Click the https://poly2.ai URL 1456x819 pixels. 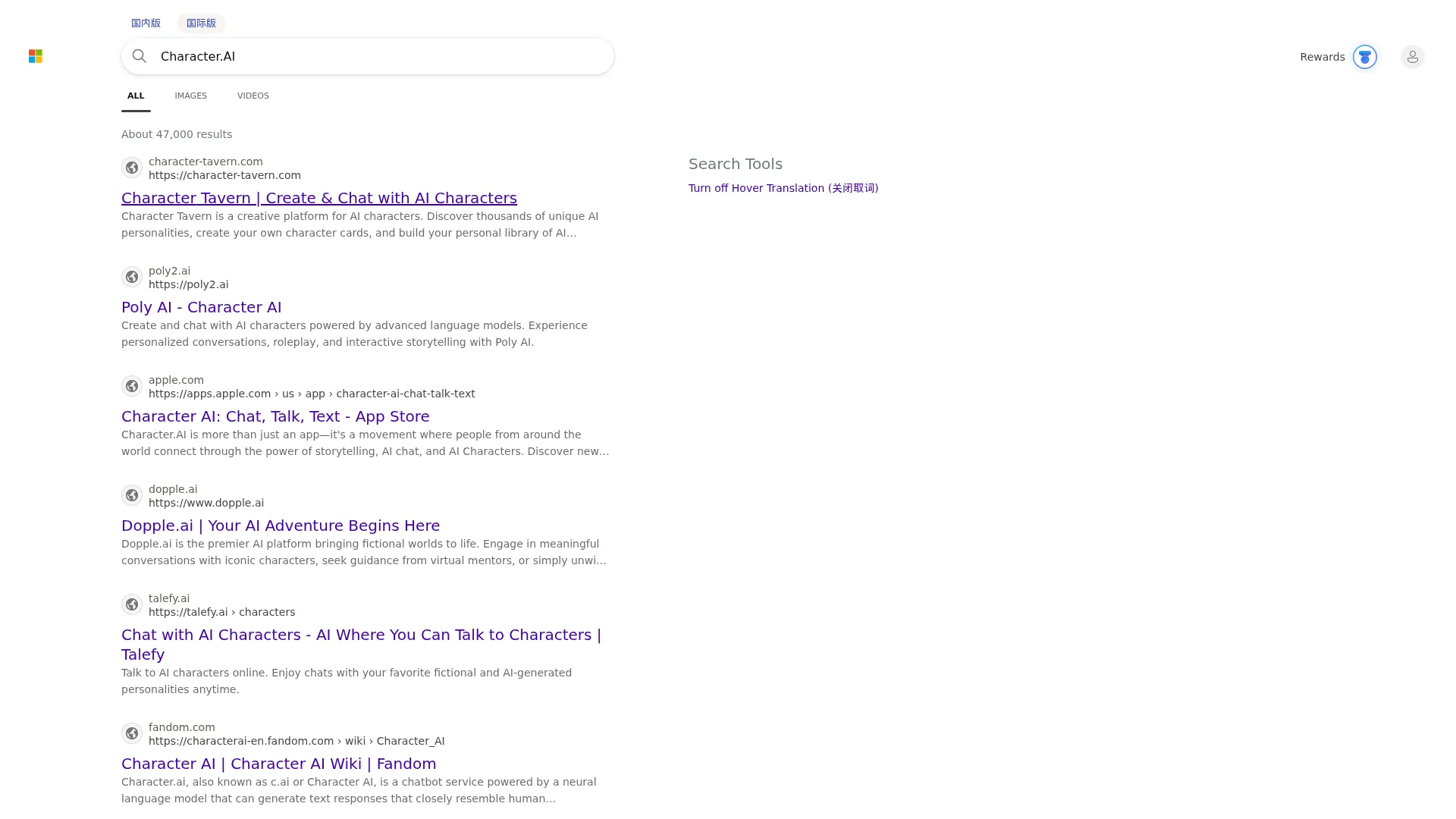click(188, 284)
